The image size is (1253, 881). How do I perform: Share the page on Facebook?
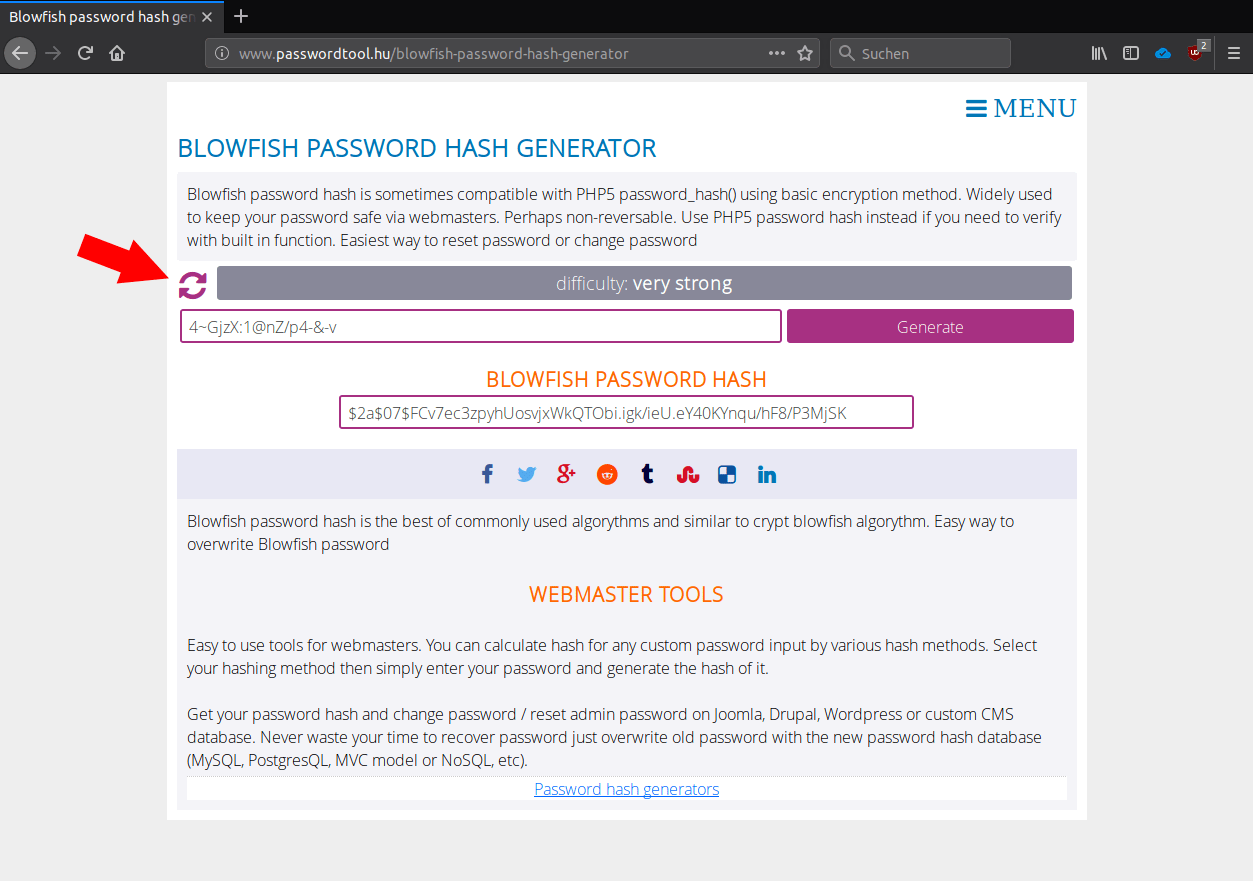point(487,474)
